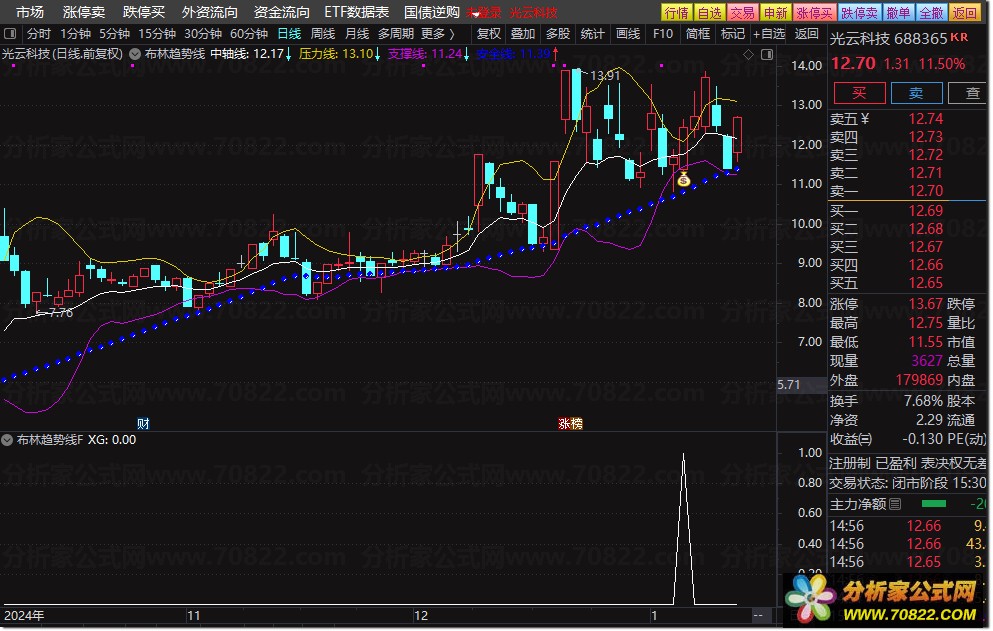Click the up arrow after 安全线 value
The width and height of the screenshot is (993, 631).
(555, 54)
